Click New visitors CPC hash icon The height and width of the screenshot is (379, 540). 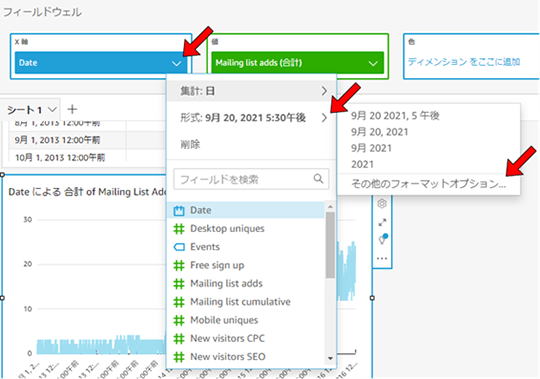(x=179, y=339)
